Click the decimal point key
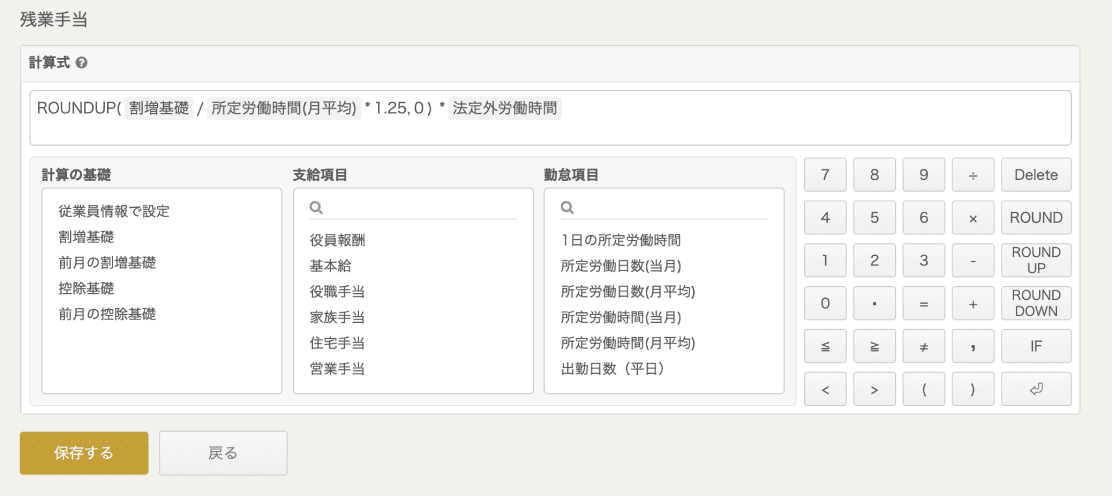Screen dimensions: 1112x496 [x=874, y=303]
